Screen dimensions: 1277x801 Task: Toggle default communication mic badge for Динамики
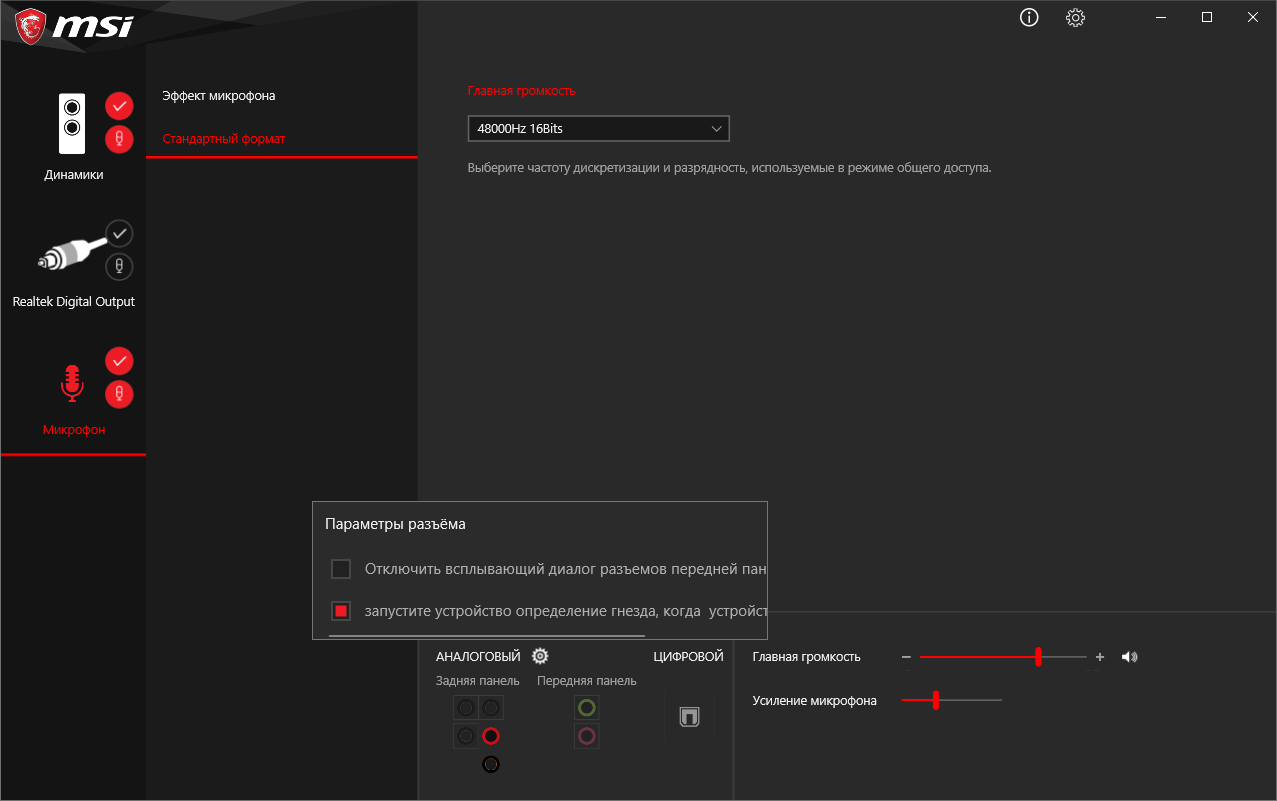tap(119, 140)
